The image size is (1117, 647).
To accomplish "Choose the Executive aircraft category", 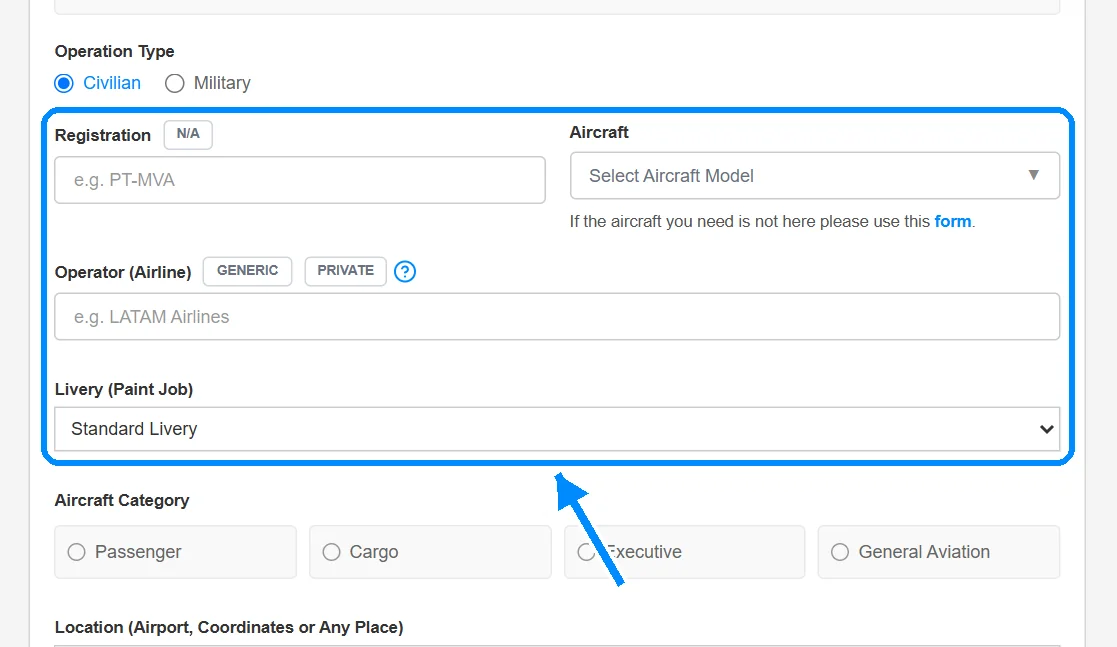I will tap(685, 552).
